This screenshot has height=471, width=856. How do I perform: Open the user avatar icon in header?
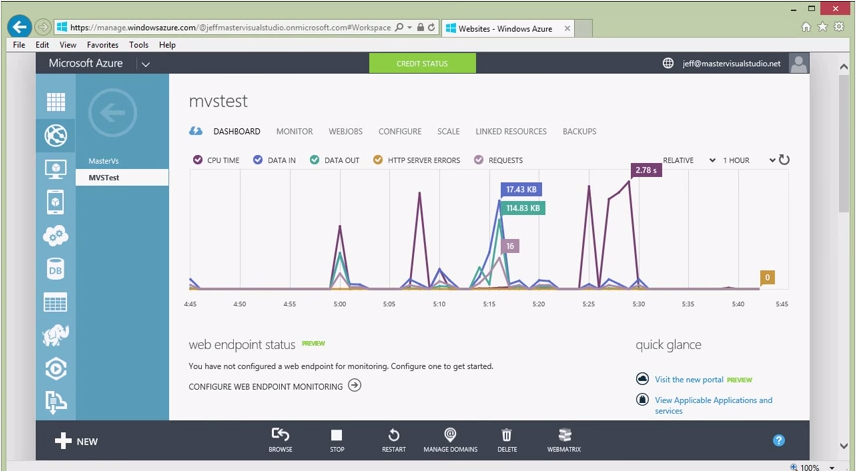coord(799,63)
